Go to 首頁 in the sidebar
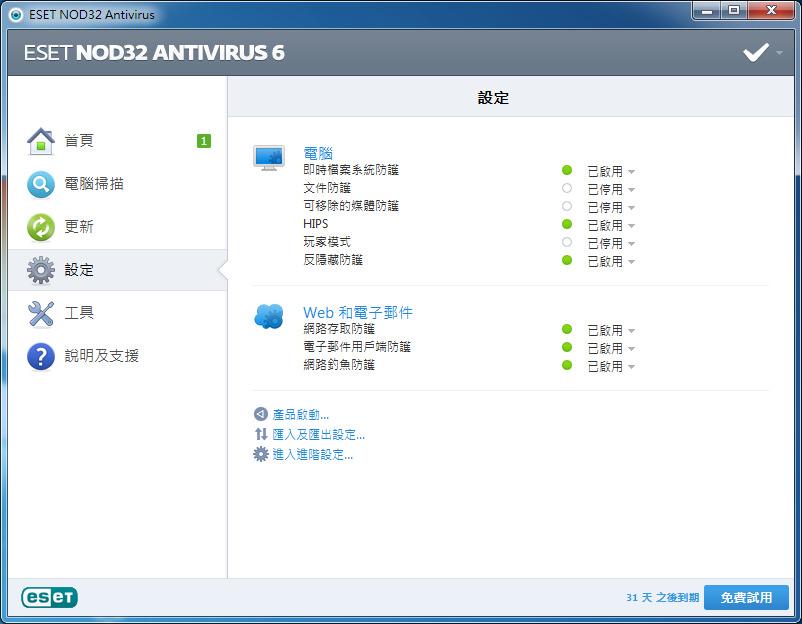Viewport: 802px width, 624px height. tap(118, 141)
